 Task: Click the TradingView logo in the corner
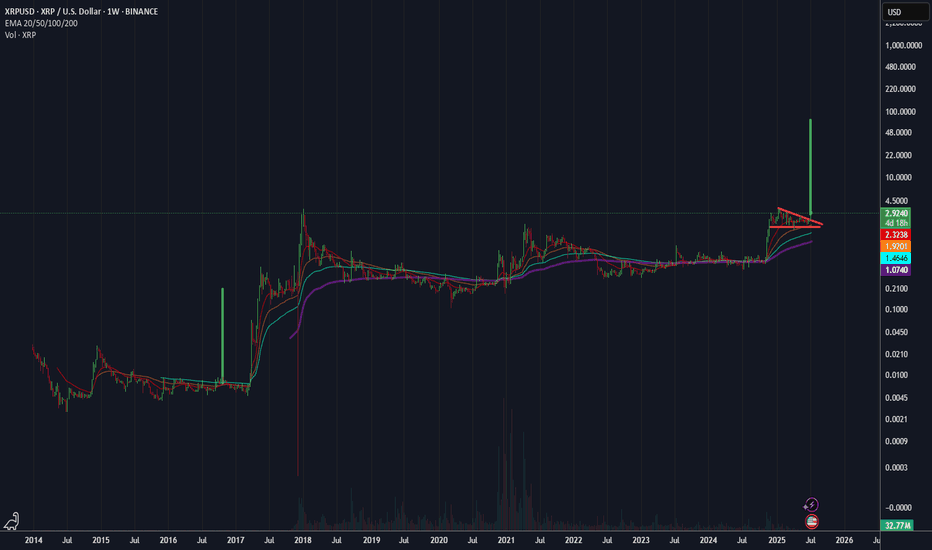(11, 521)
